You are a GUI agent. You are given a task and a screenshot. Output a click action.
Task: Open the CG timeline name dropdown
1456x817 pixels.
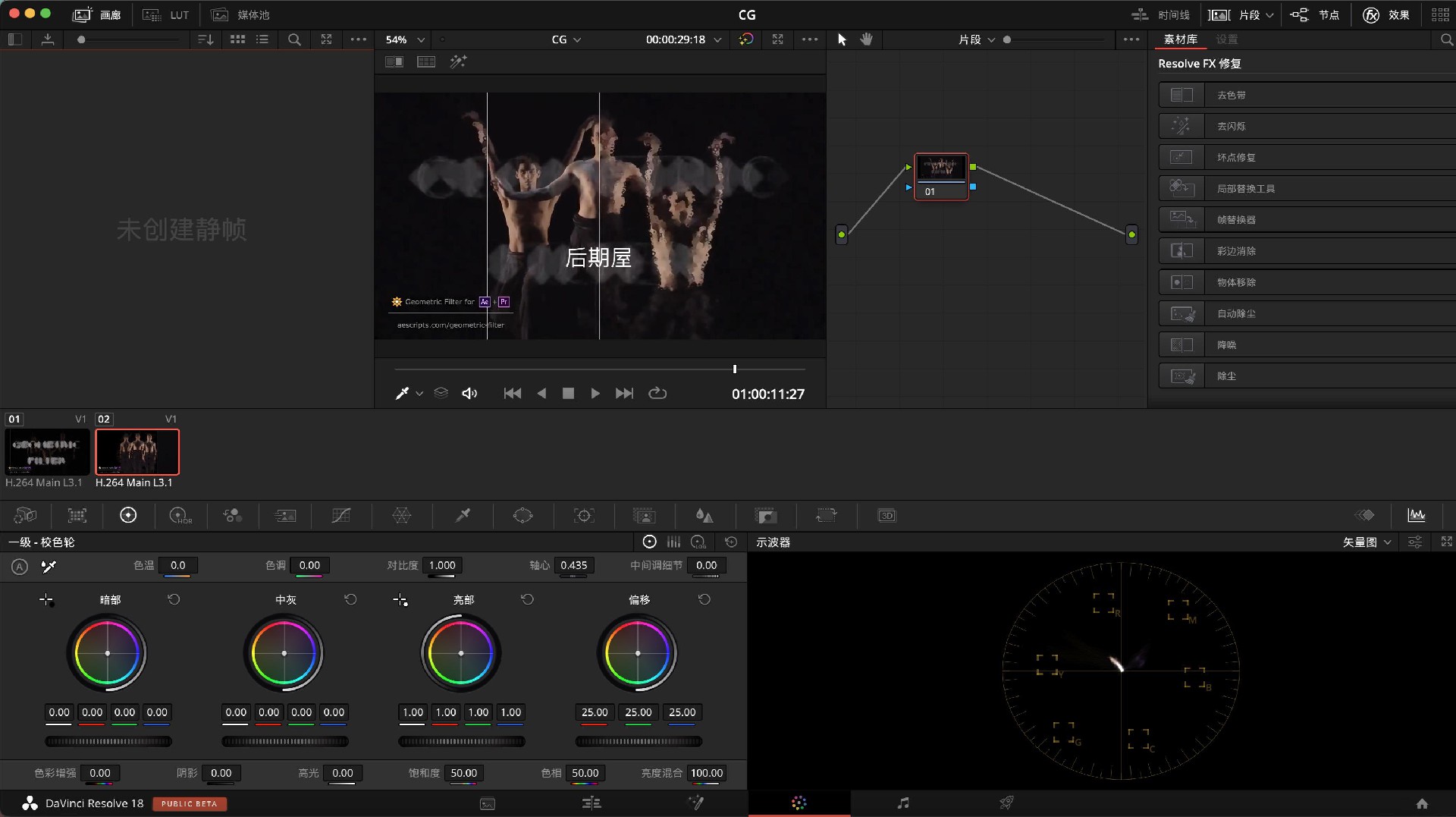pos(566,39)
